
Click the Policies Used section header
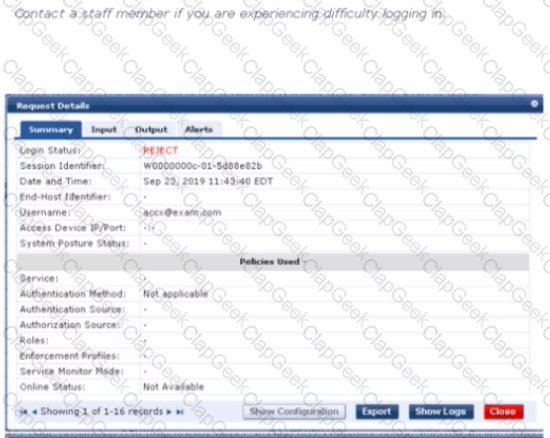point(273,262)
